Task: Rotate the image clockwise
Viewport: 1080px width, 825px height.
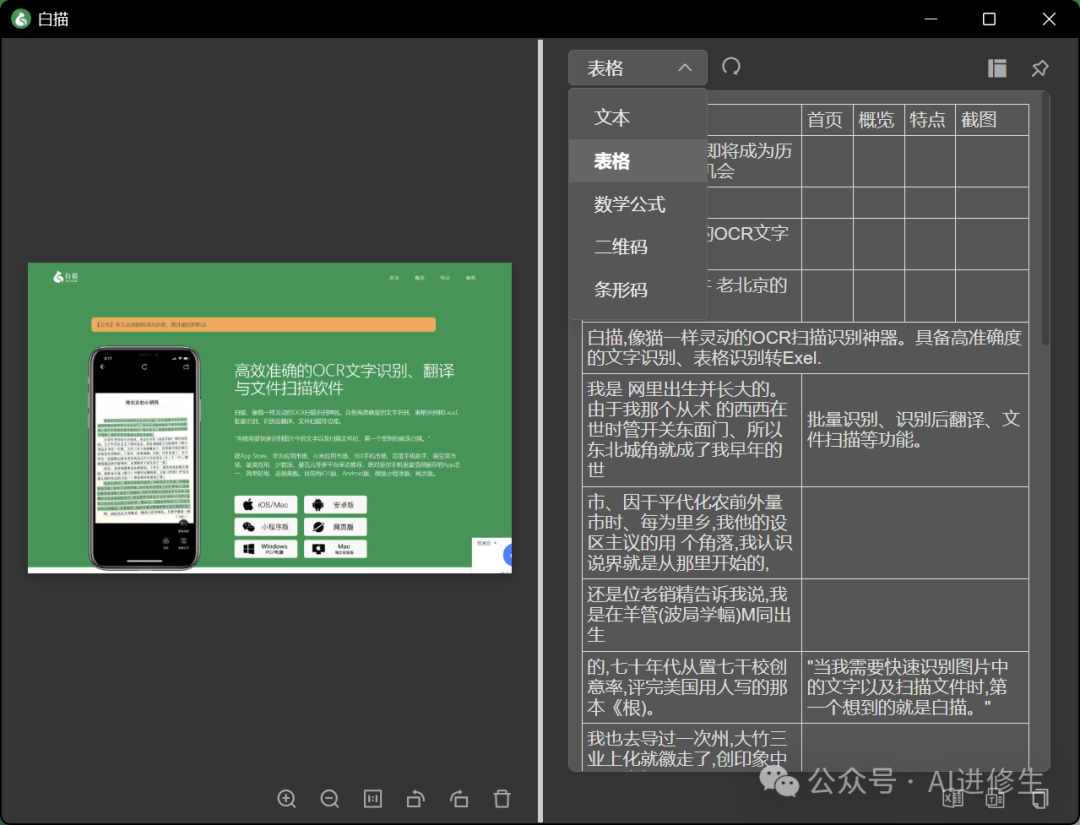Action: pyautogui.click(x=459, y=799)
